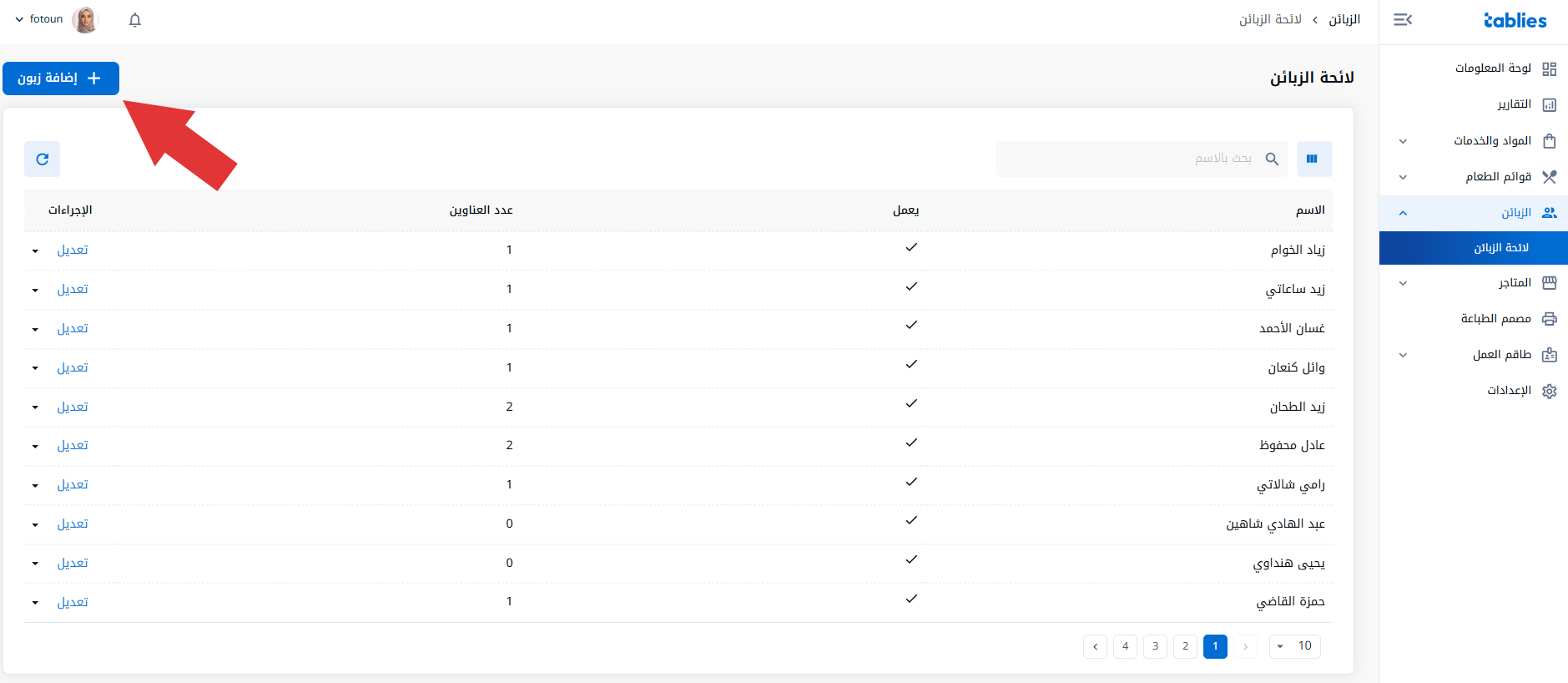Open الإعدادات from the sidebar
This screenshot has width=1568, height=683.
click(x=1509, y=391)
